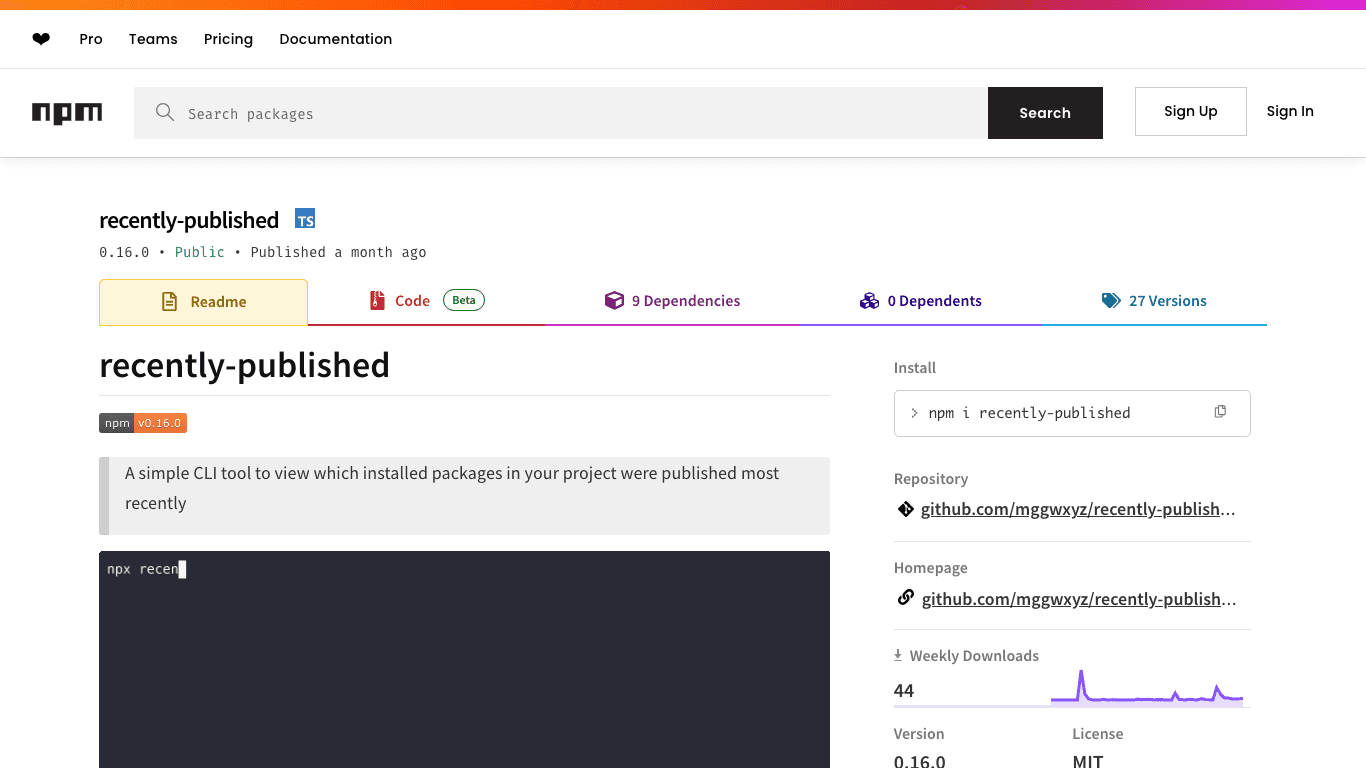The image size is (1366, 768).
Task: Click the heart icon in top navigation
Action: [41, 39]
